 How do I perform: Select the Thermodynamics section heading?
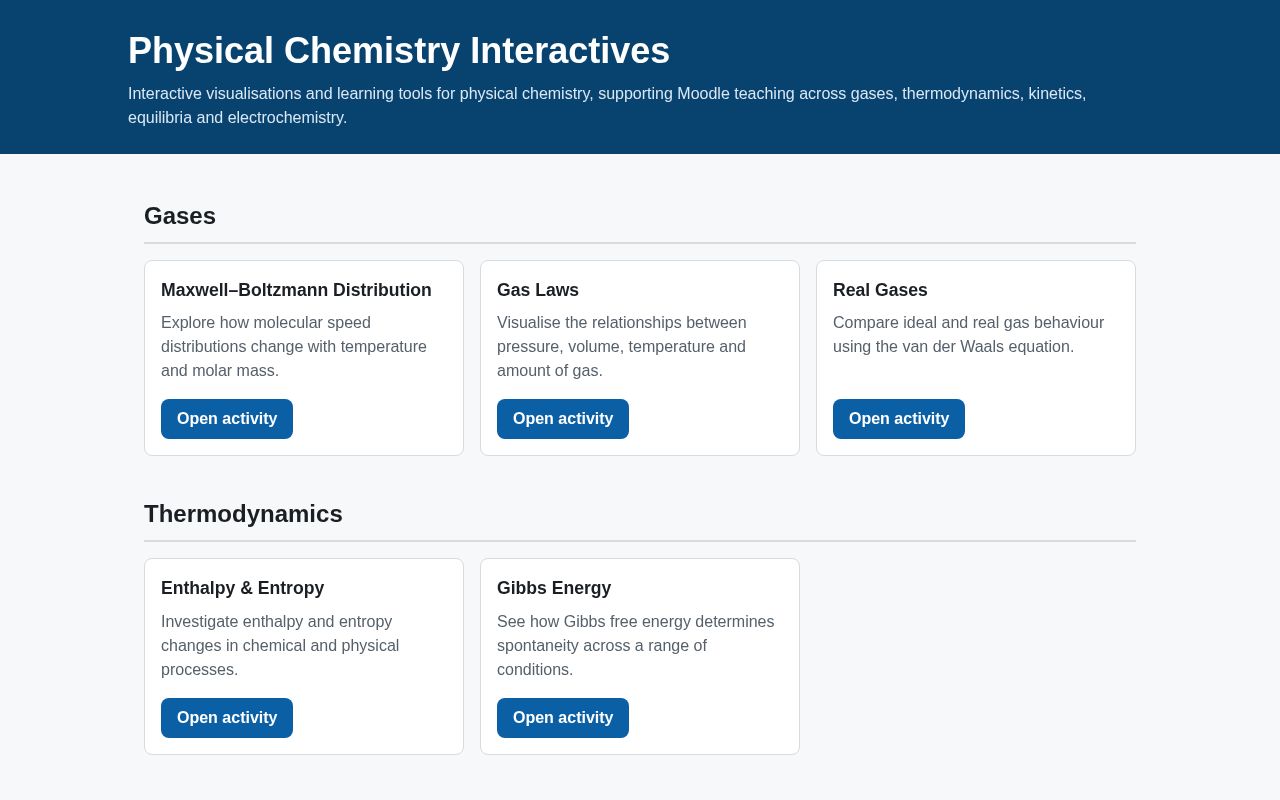pyautogui.click(x=243, y=514)
